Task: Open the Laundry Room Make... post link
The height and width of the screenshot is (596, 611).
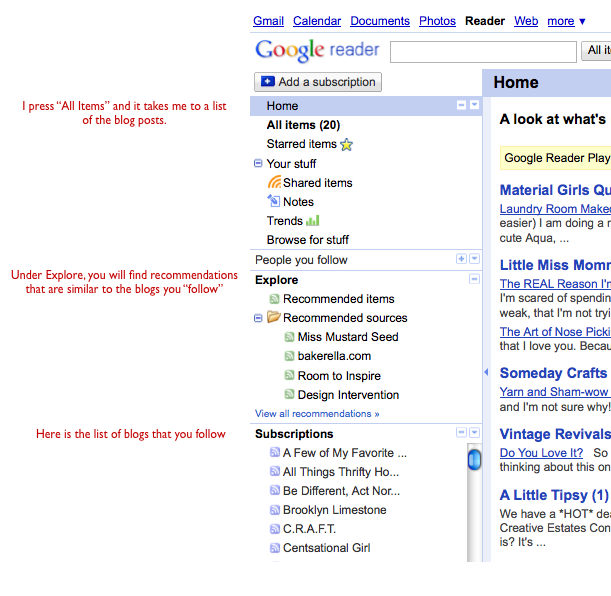Action: [555, 209]
